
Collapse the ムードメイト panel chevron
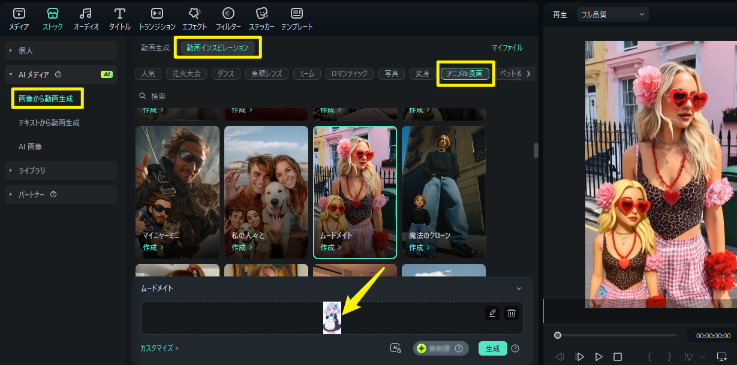(519, 288)
